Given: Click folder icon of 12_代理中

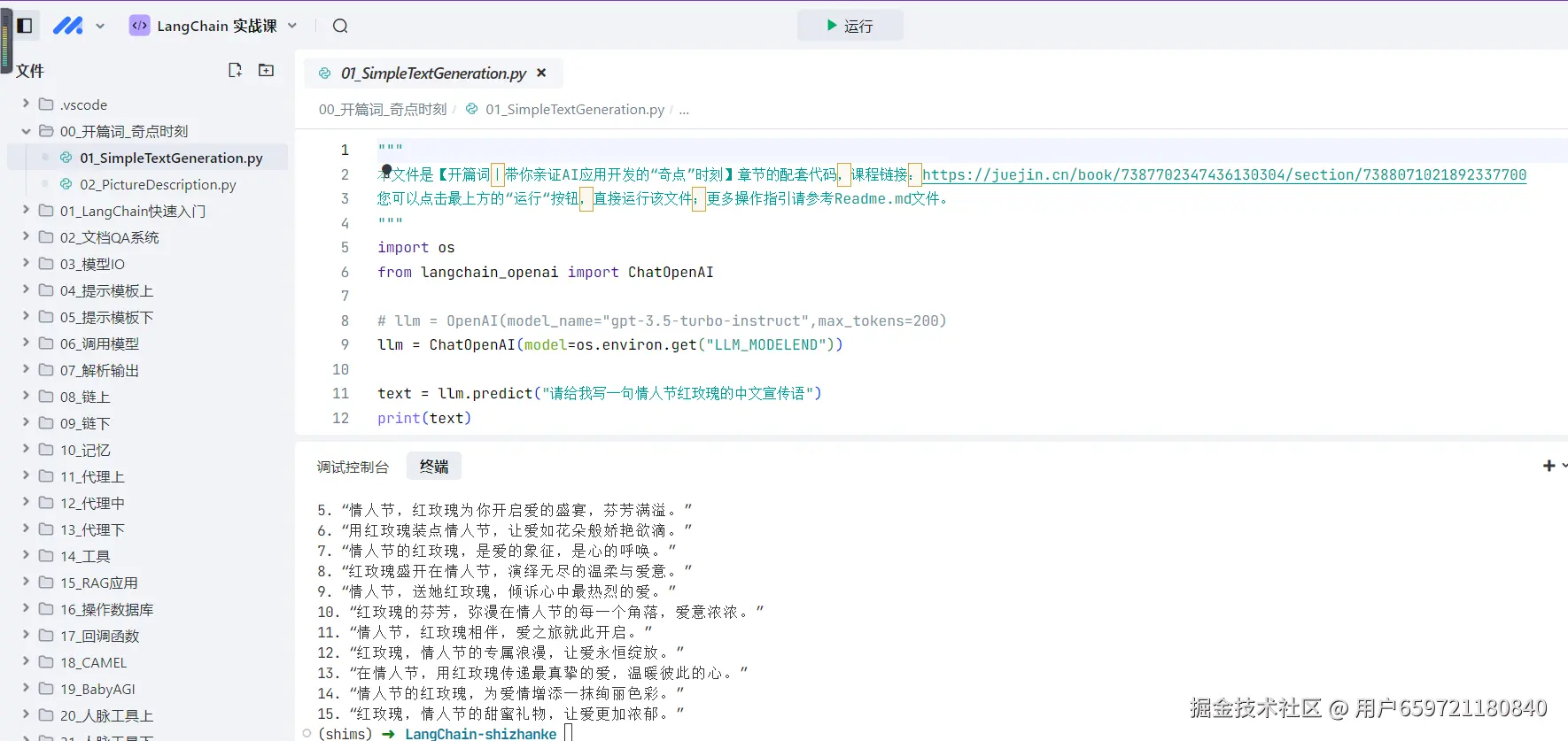Looking at the screenshot, I should coord(46,502).
